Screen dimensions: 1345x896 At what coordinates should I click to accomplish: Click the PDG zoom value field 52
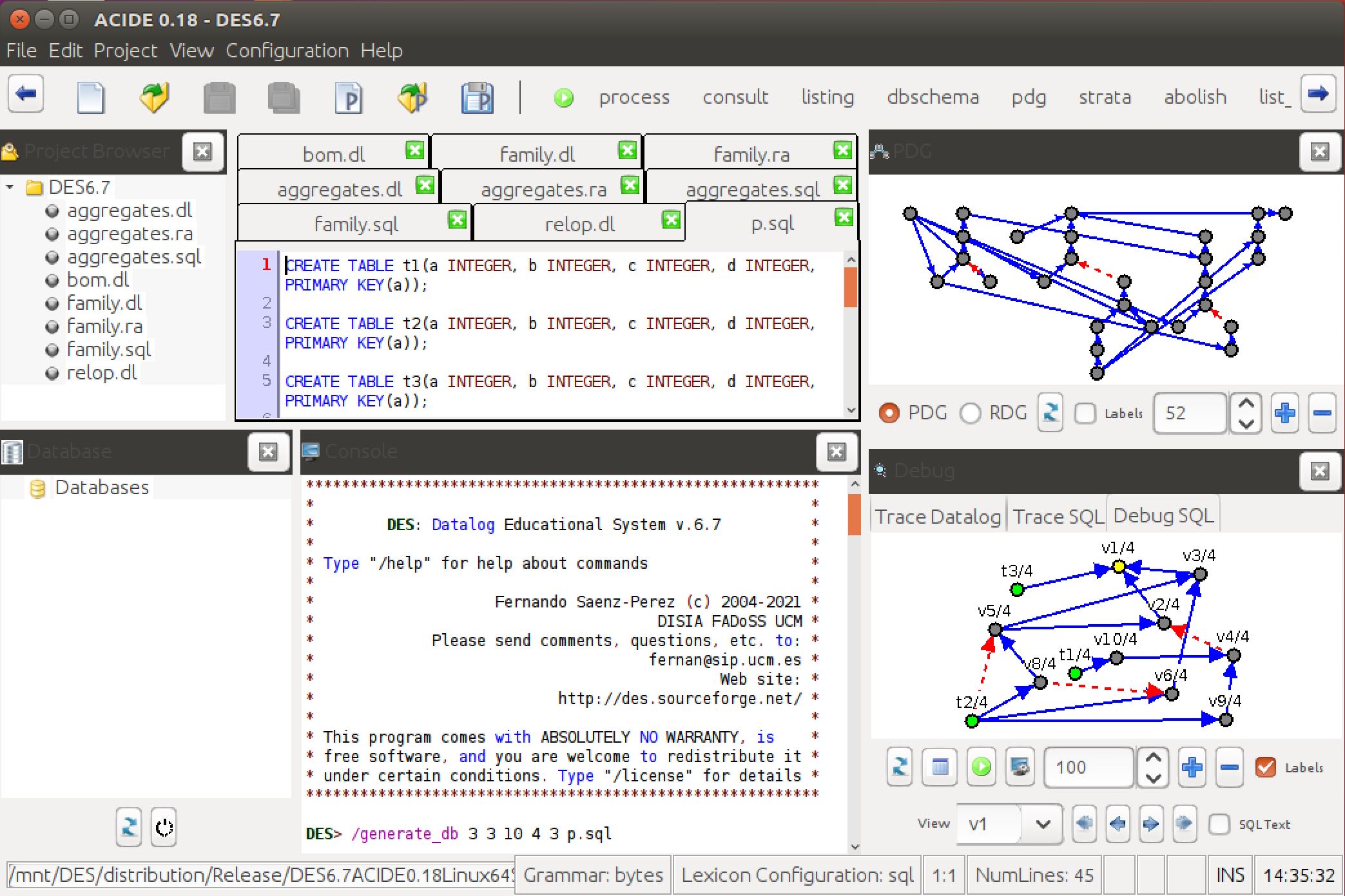(x=1190, y=413)
